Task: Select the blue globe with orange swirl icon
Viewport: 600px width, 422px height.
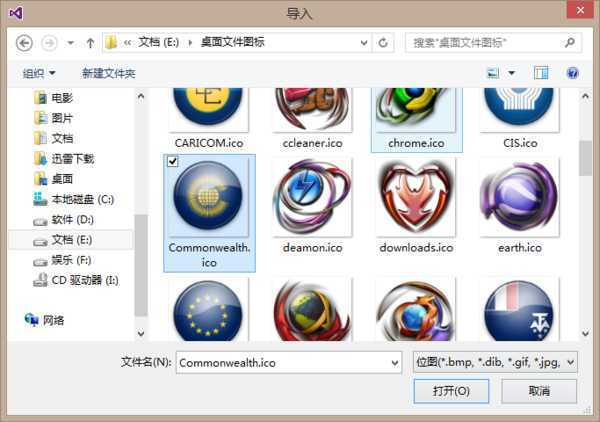Action: pos(416,310)
